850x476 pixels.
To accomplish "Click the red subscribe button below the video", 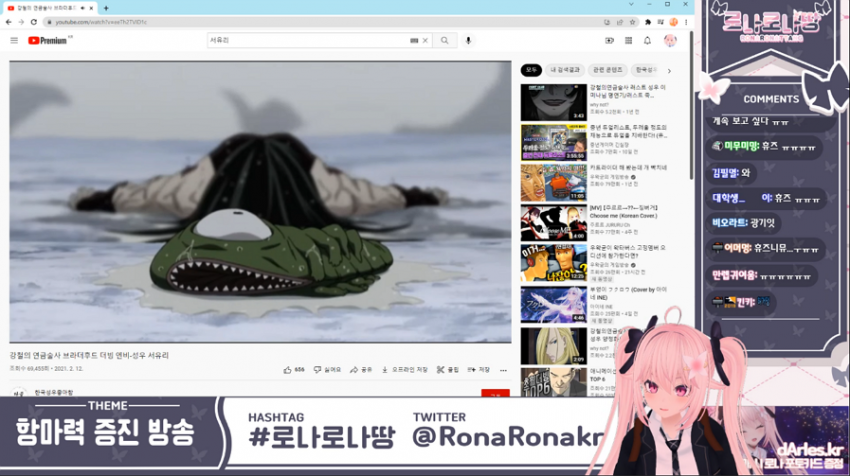I will [x=495, y=393].
